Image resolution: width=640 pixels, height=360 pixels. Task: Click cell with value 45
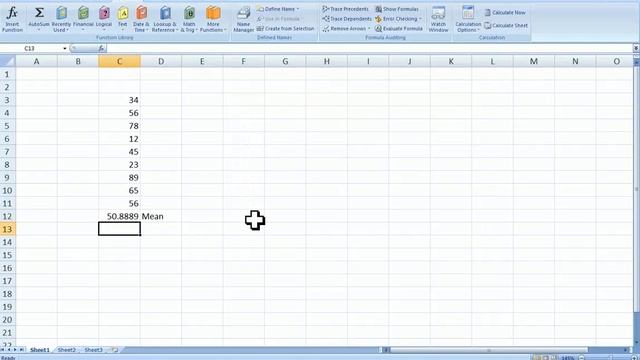click(119, 152)
